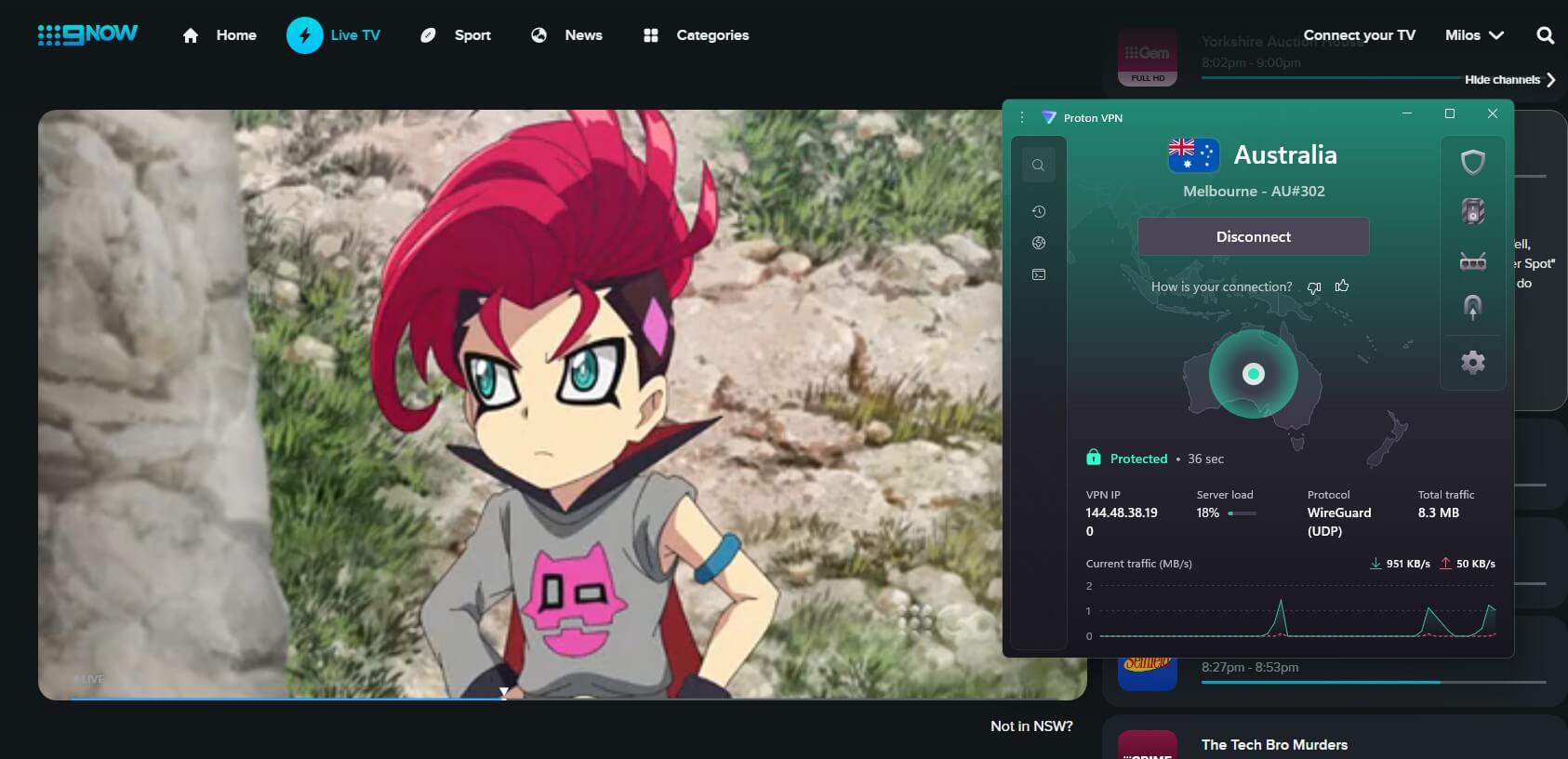
Task: Click the live video player
Action: (563, 405)
